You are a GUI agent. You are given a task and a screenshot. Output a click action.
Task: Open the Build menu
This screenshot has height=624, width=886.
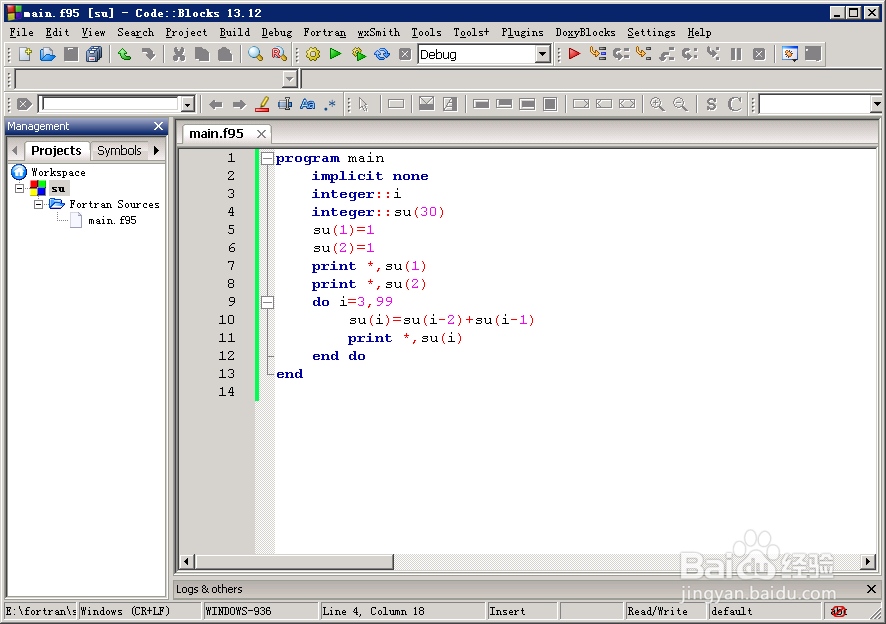click(x=234, y=32)
